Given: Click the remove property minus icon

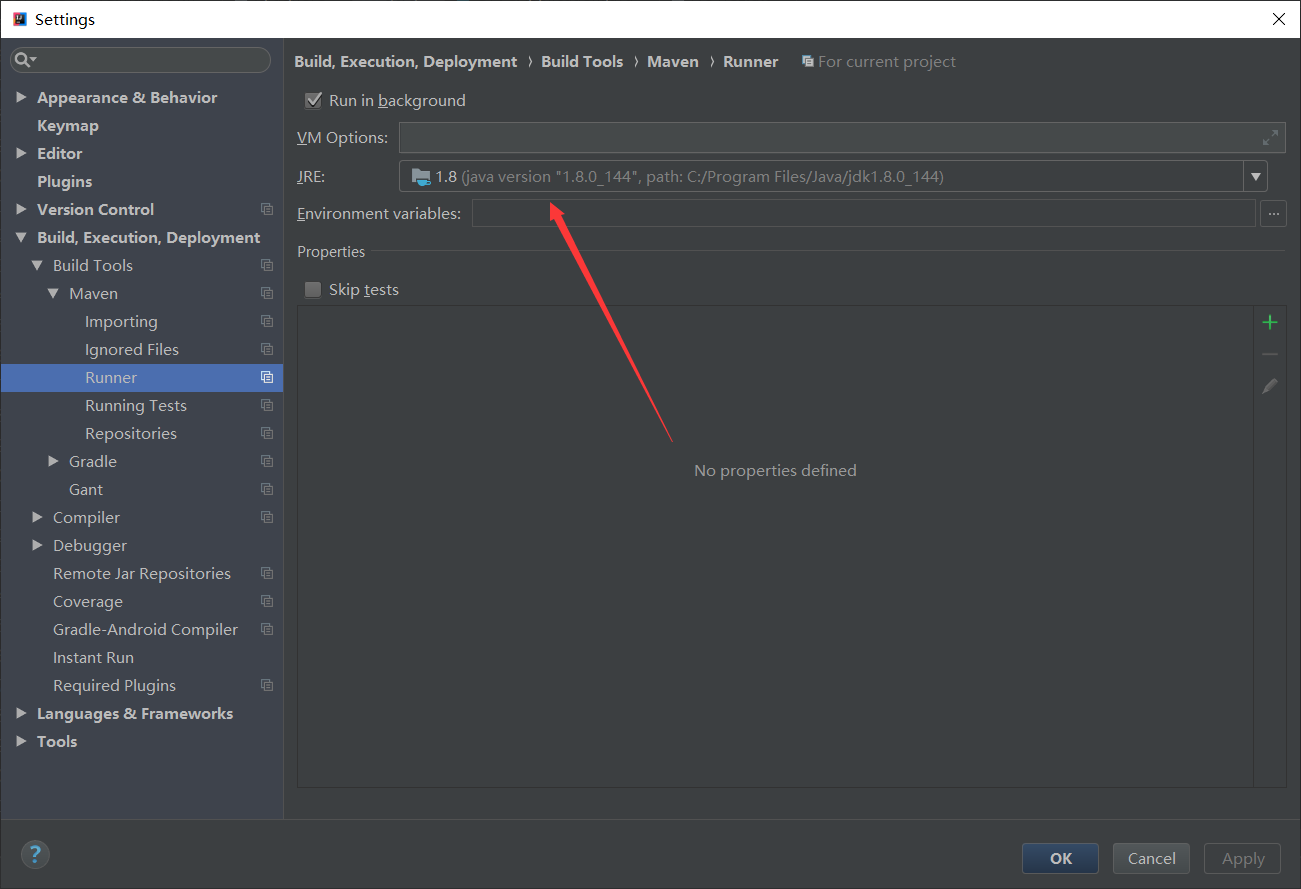Looking at the screenshot, I should pos(1270,354).
